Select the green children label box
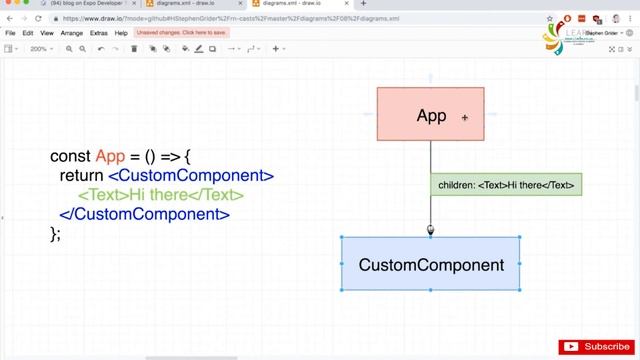The height and width of the screenshot is (360, 640). 506,185
